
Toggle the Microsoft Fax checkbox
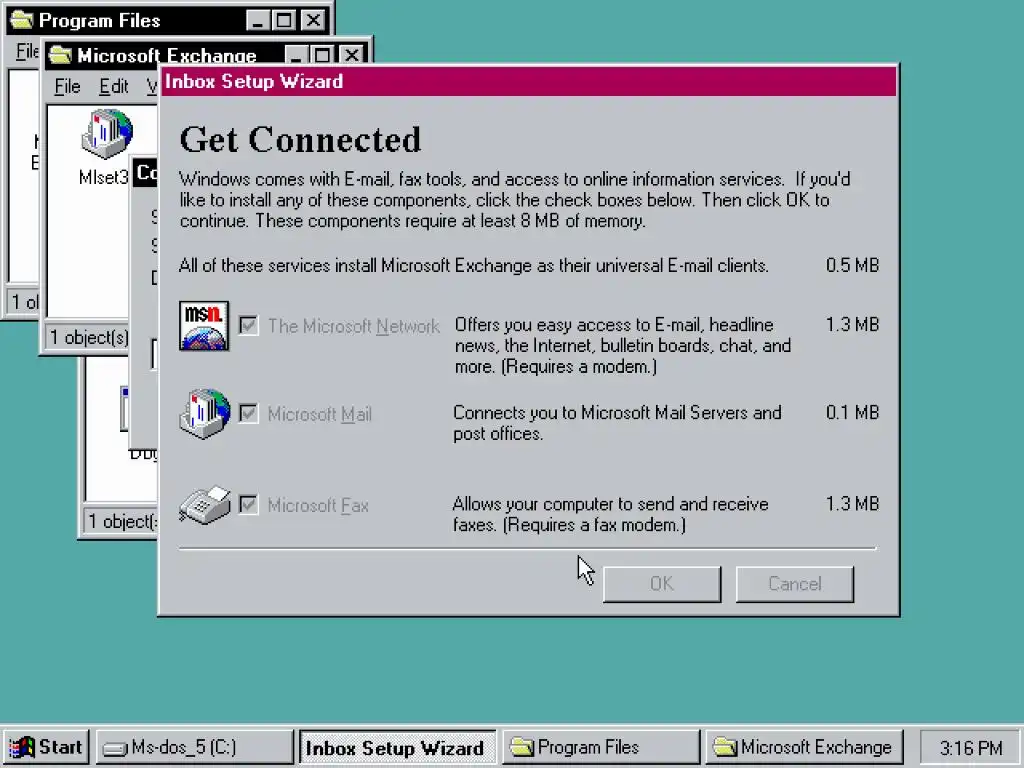click(x=248, y=505)
